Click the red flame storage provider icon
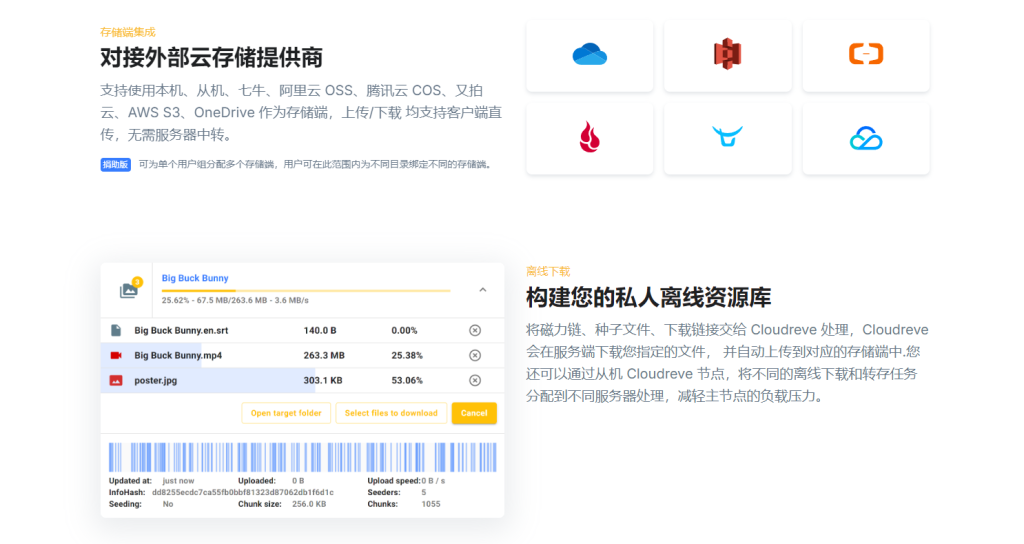 589,137
